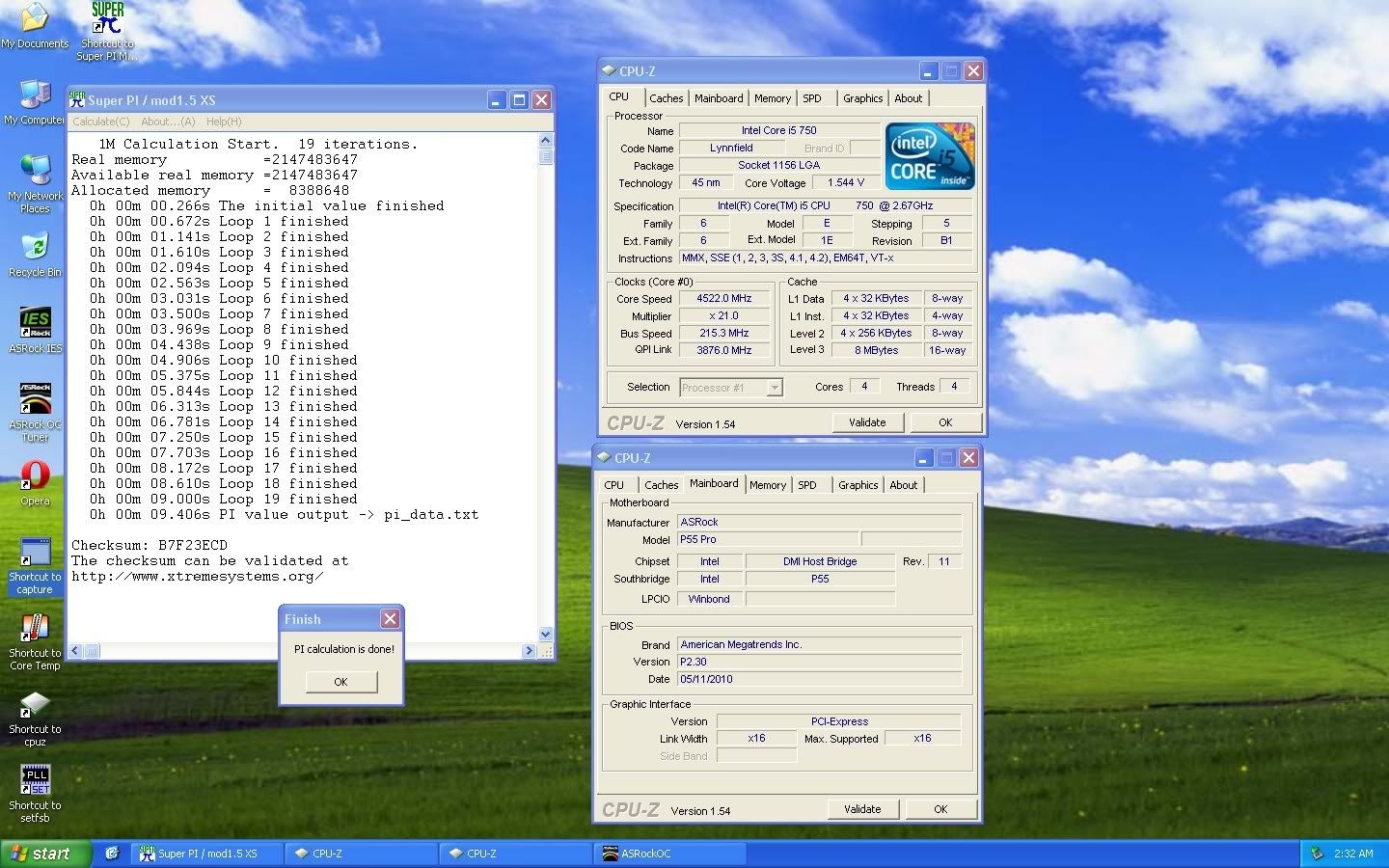The image size is (1389, 868).
Task: Select SPD tab in upper CPU-Z window
Action: [x=812, y=98]
